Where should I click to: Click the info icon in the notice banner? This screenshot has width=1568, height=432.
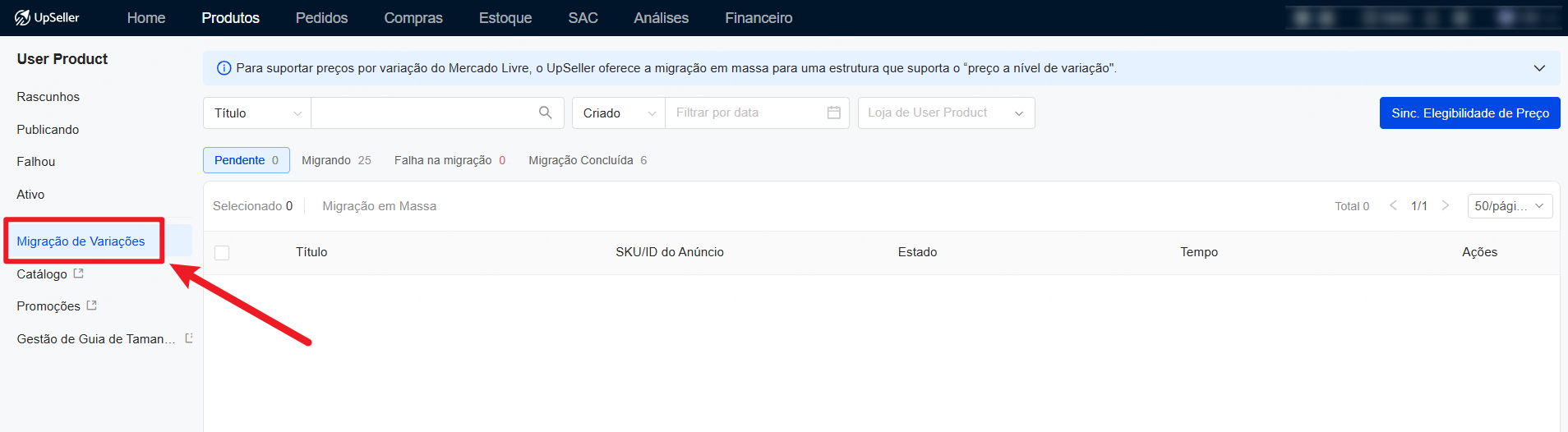point(224,68)
